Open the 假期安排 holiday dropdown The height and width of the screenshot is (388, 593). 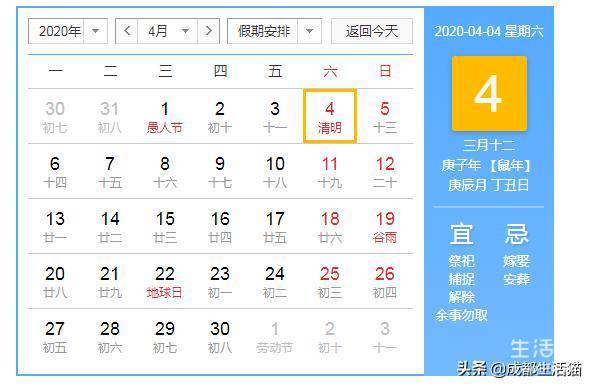tap(275, 31)
